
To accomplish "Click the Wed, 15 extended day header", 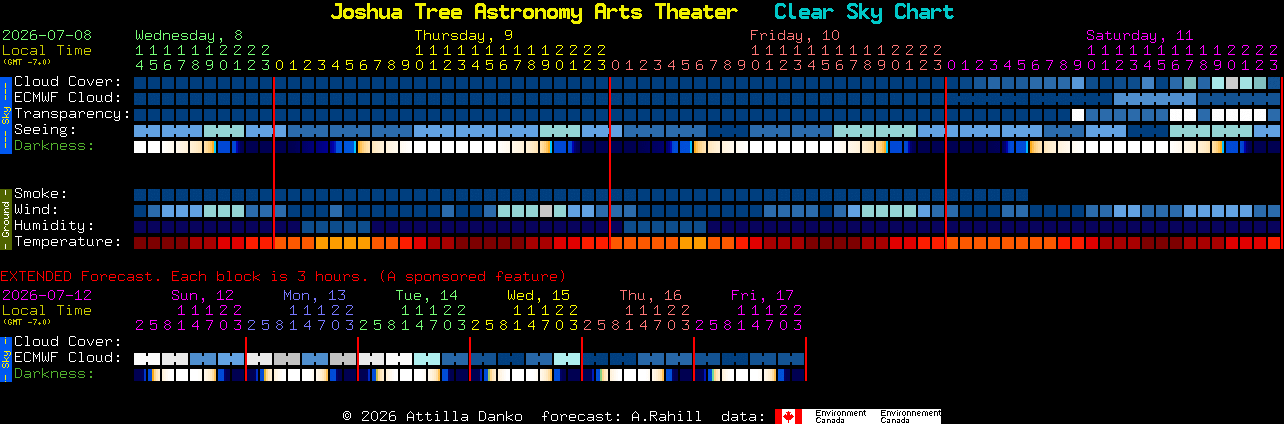I will click(539, 295).
